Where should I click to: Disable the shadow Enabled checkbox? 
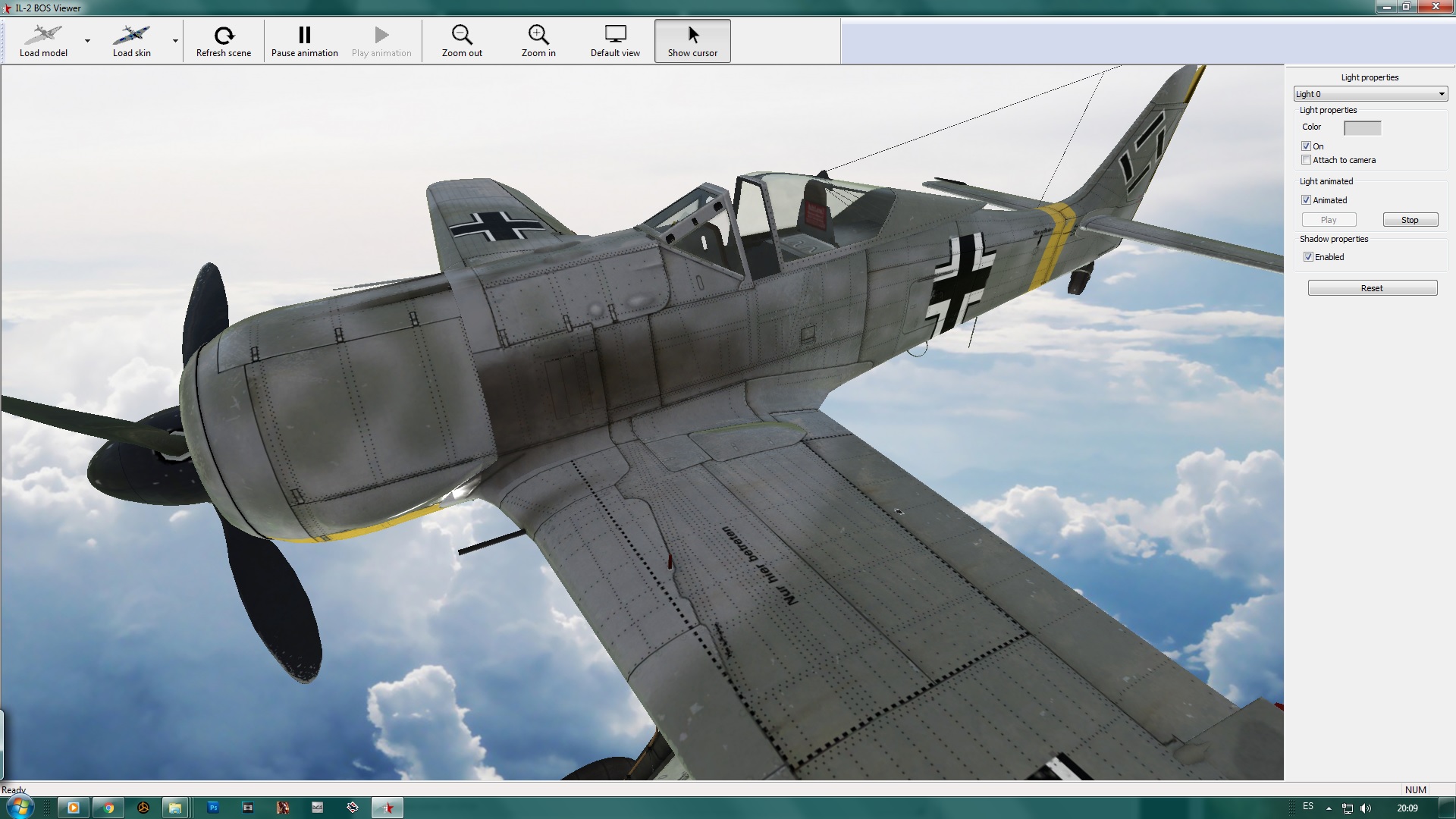point(1308,257)
